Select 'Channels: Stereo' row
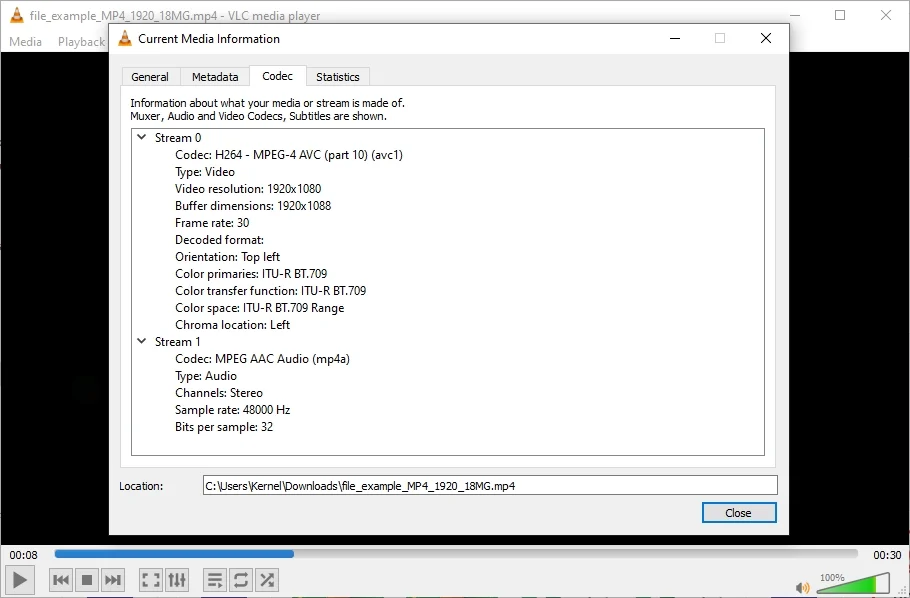The width and height of the screenshot is (910, 598). [x=219, y=392]
